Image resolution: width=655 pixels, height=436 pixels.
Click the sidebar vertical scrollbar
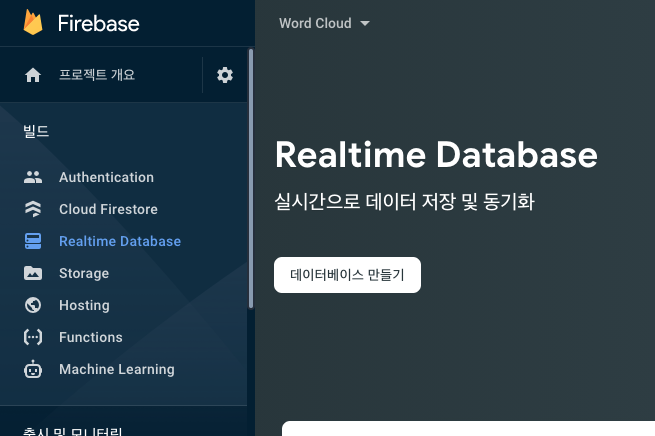point(251,179)
